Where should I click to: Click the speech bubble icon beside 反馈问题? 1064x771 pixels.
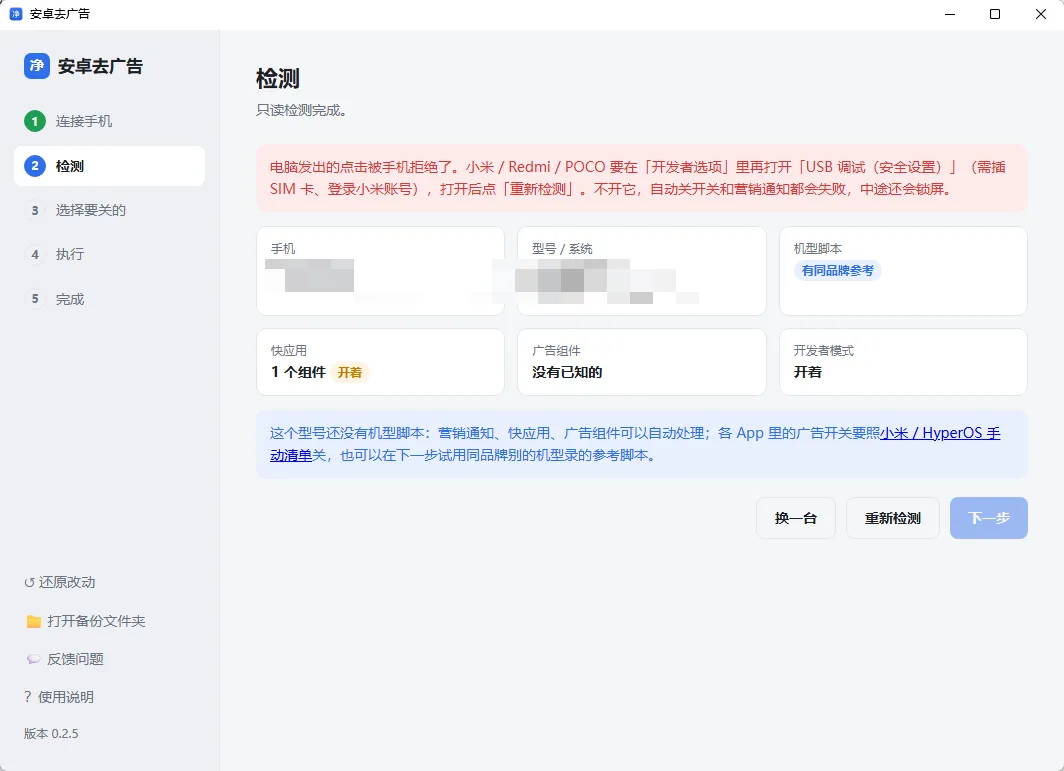(x=33, y=659)
